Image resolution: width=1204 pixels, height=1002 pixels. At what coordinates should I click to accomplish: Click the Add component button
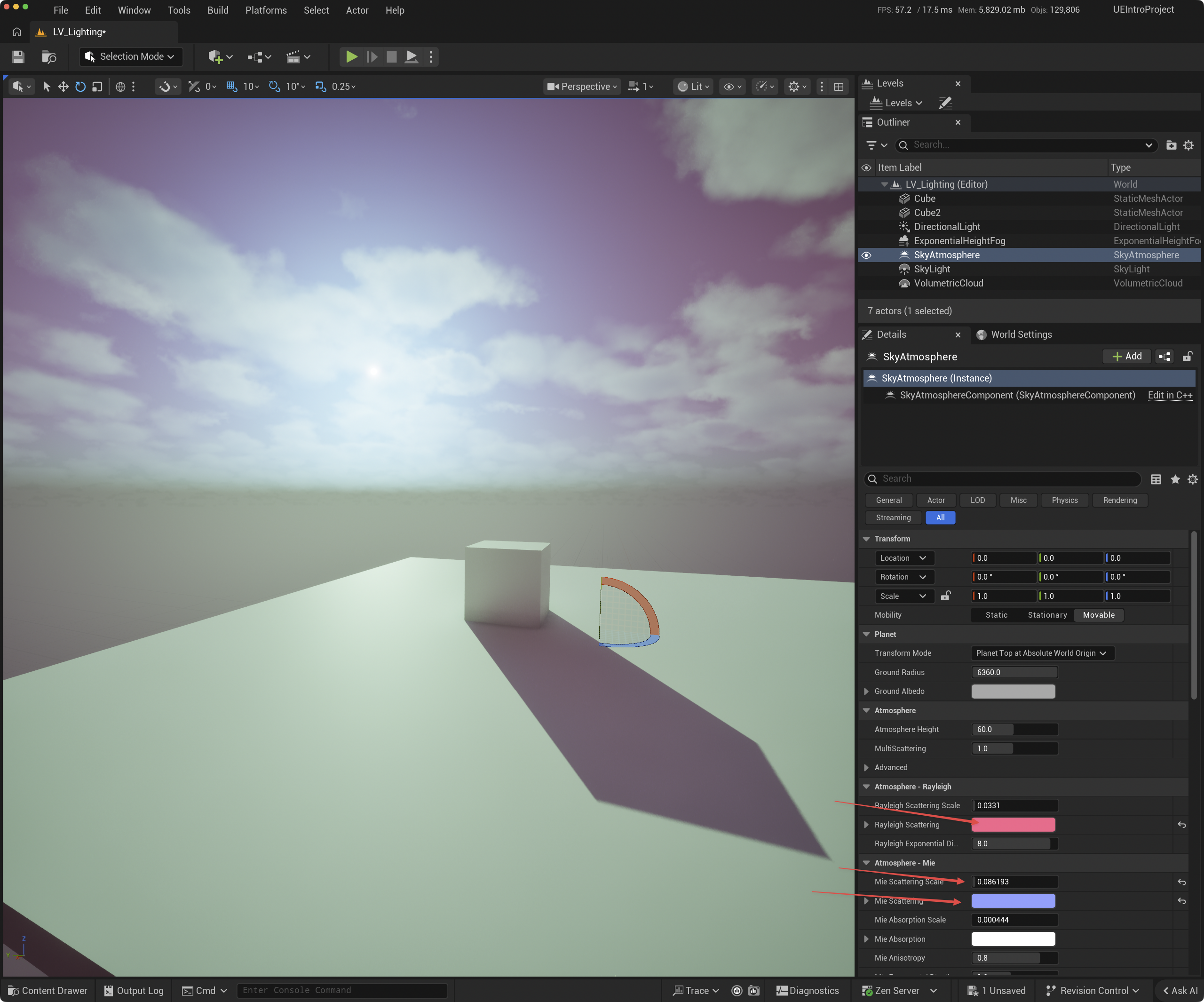click(x=1126, y=356)
